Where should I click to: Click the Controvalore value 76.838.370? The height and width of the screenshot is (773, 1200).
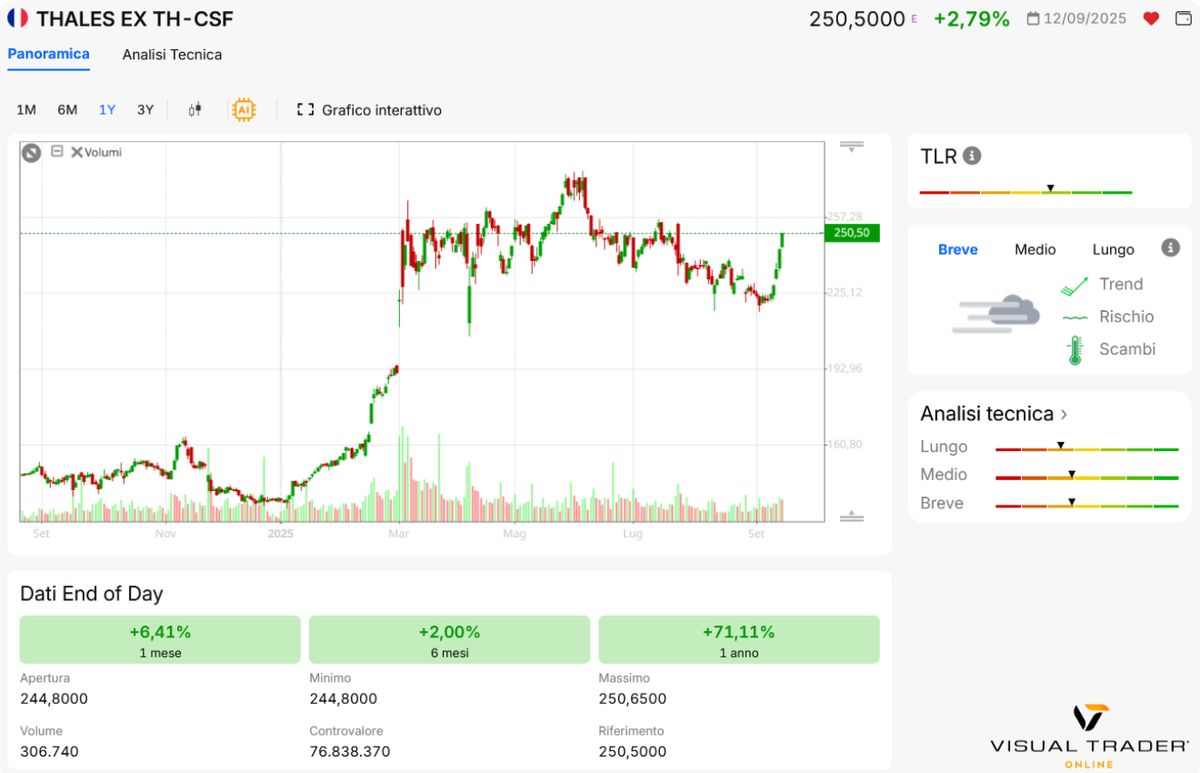(x=350, y=751)
